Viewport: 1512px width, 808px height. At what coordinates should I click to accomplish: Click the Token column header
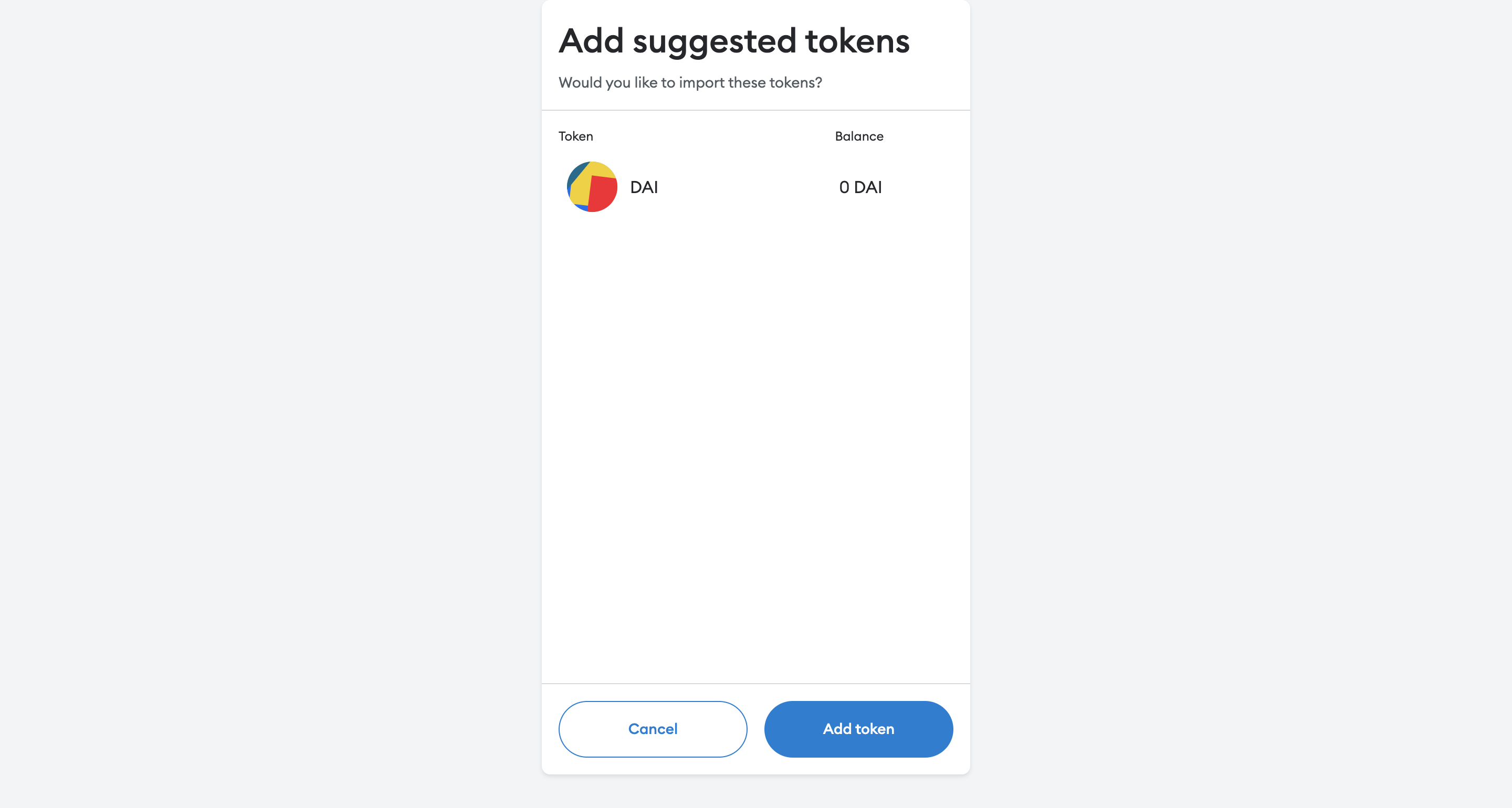[x=576, y=136]
